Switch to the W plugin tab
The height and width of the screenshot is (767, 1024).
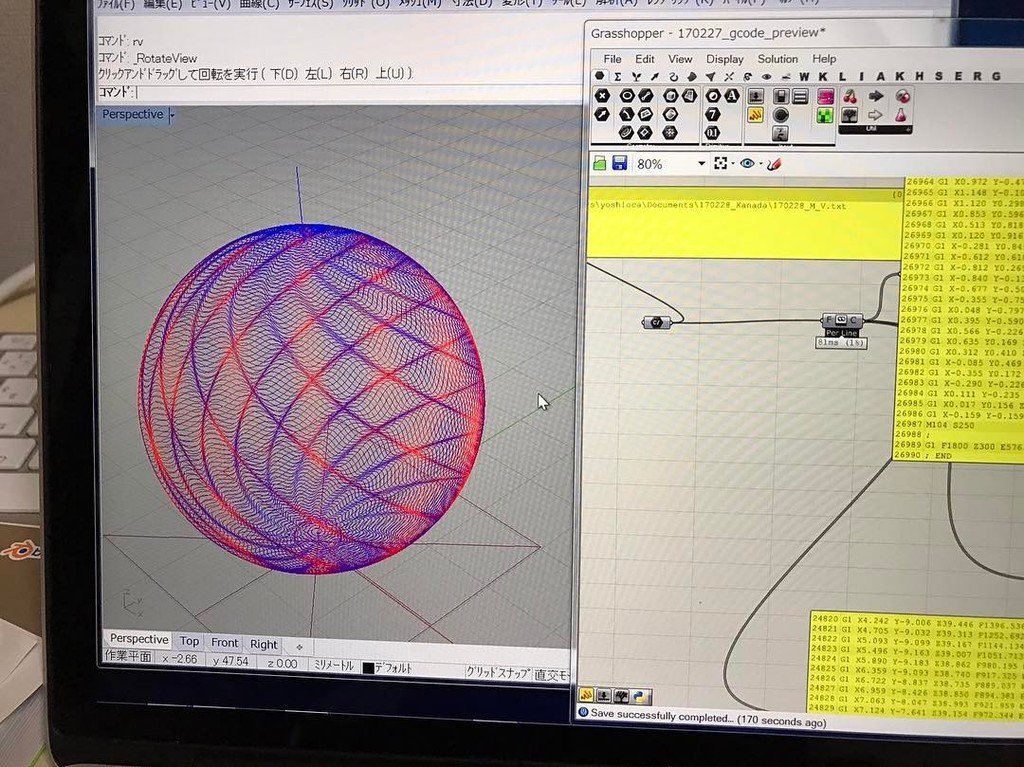(x=804, y=76)
